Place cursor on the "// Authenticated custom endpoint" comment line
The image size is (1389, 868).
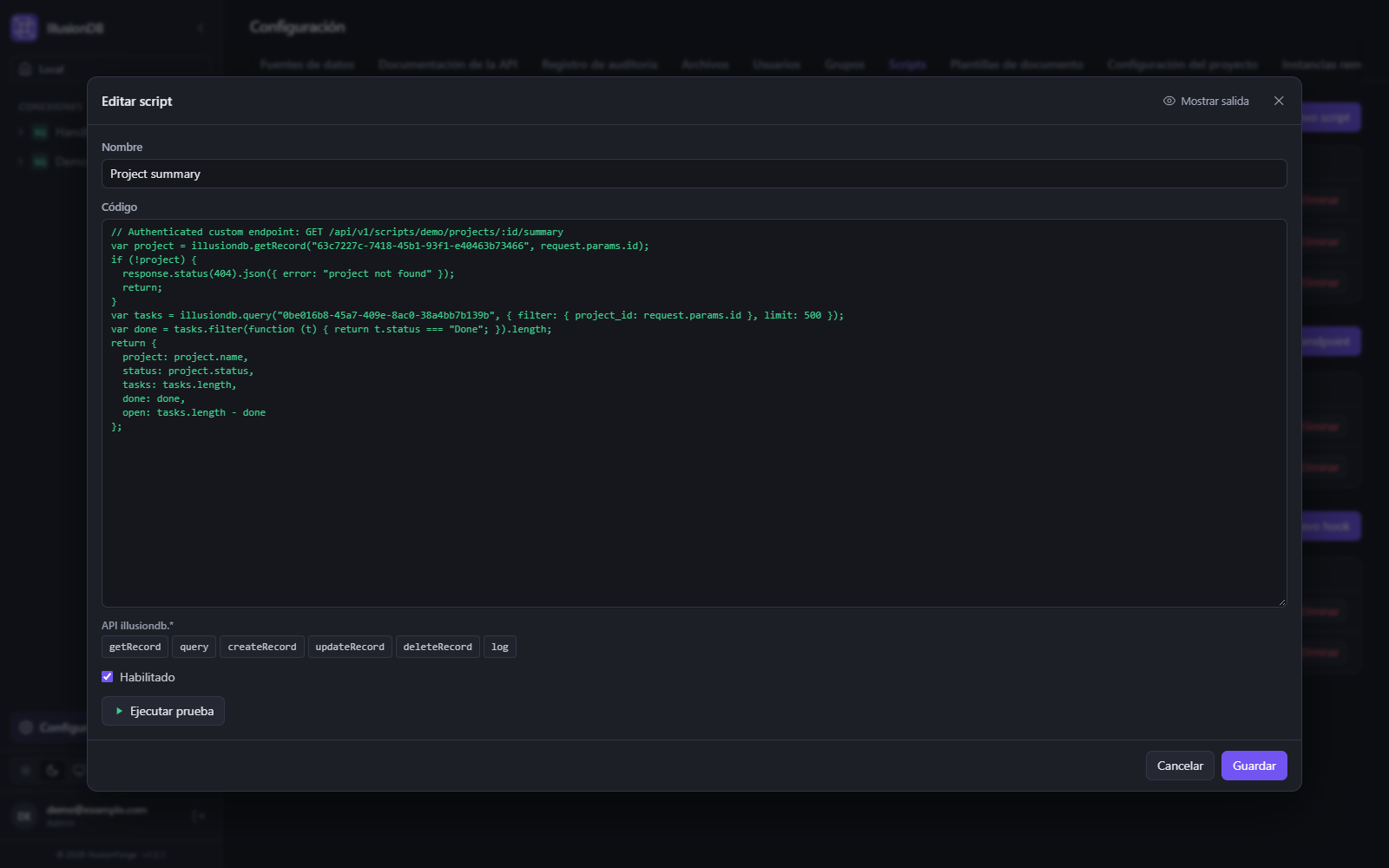click(x=337, y=232)
